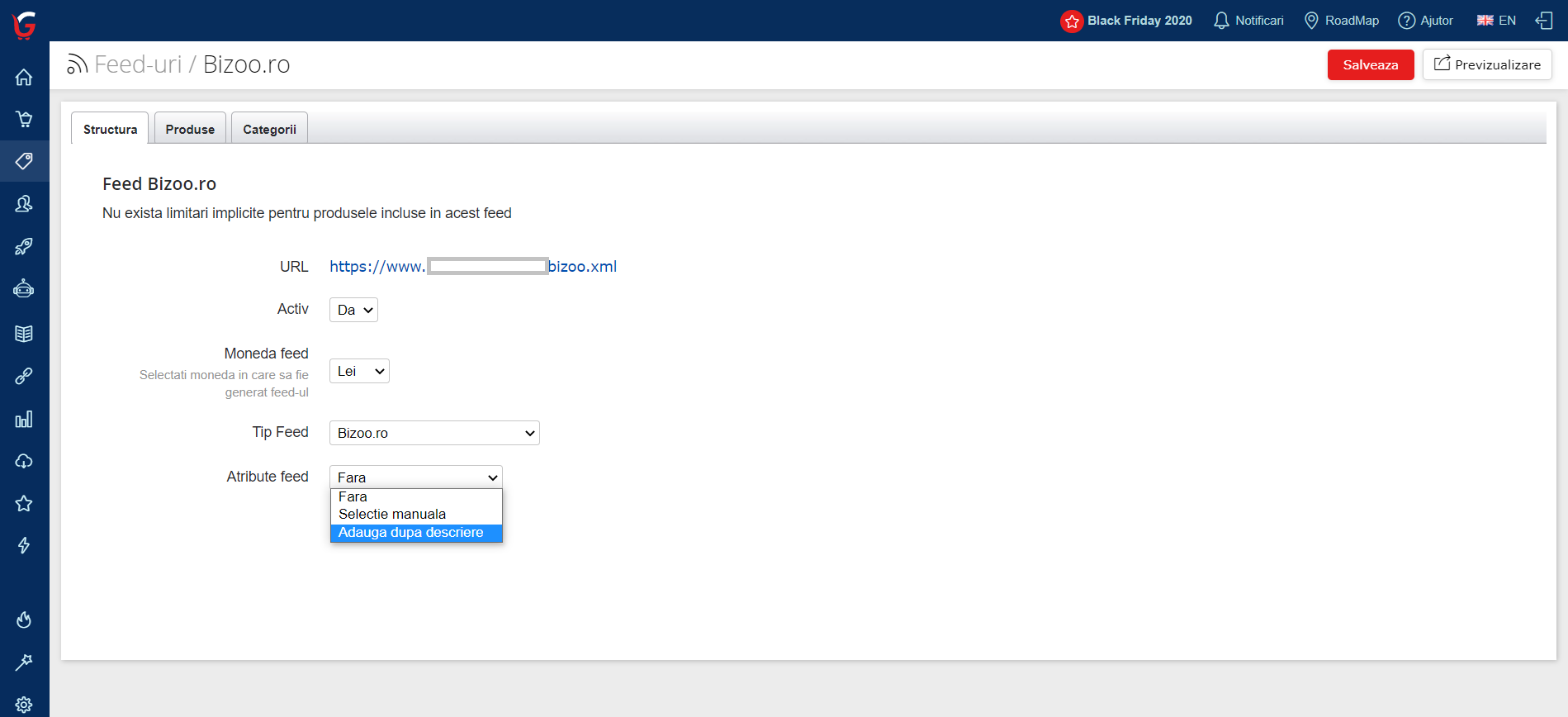Open the chain link sidebar icon
Image resolution: width=1568 pixels, height=717 pixels.
24,377
